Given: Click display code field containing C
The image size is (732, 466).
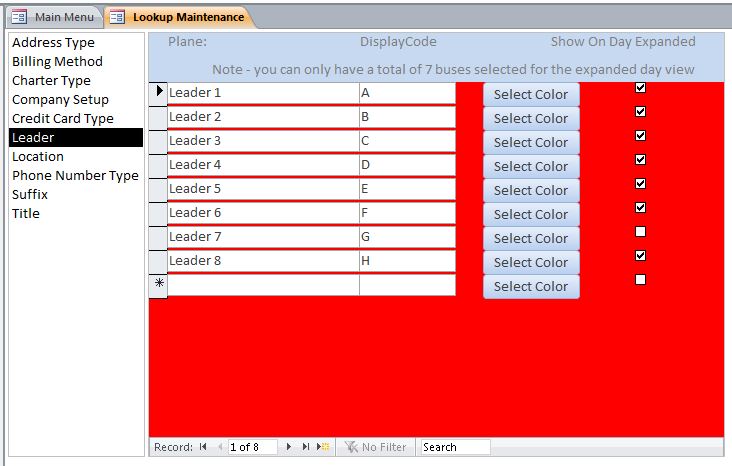Looking at the screenshot, I should [408, 141].
